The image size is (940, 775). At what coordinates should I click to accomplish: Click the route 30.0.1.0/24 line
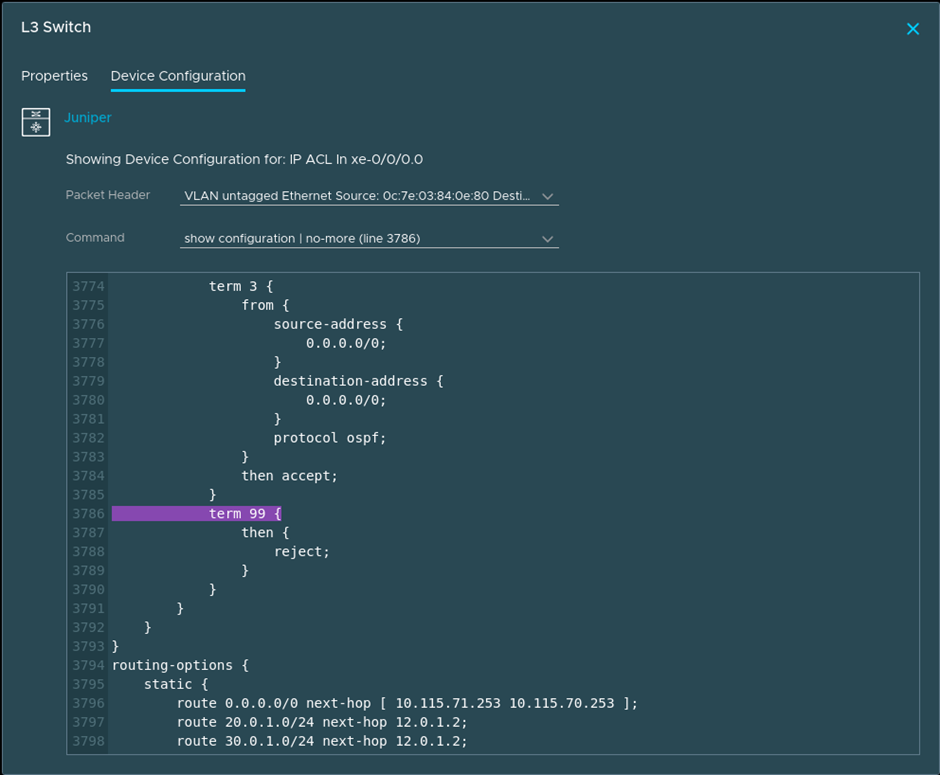click(321, 742)
